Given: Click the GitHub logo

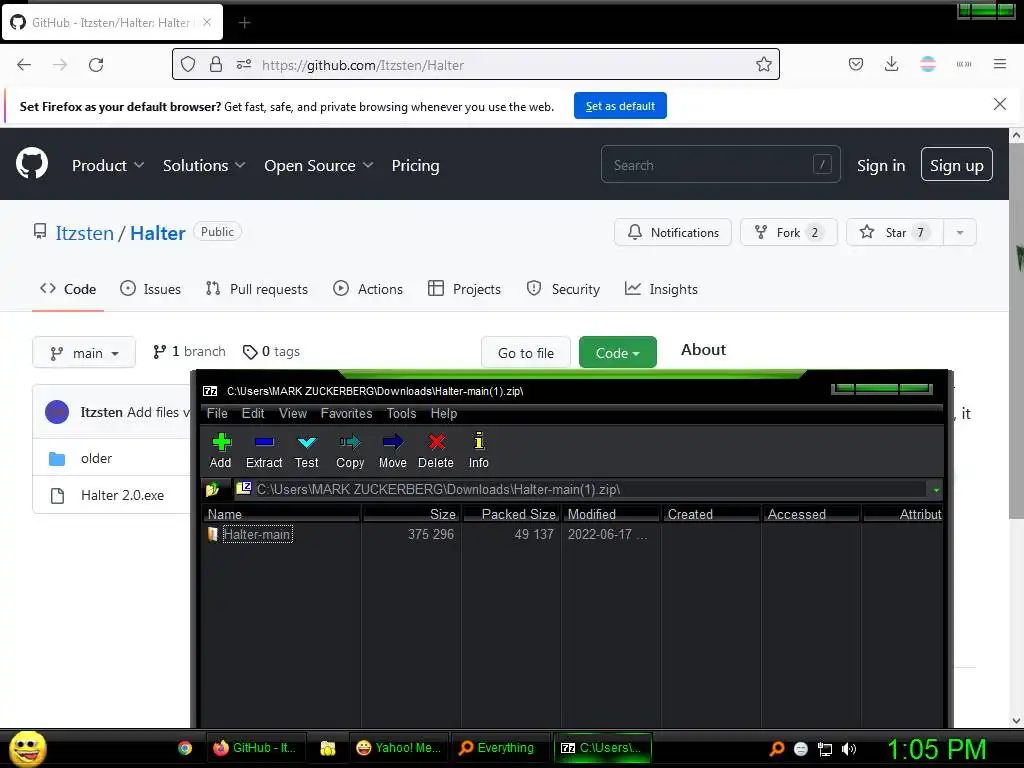Looking at the screenshot, I should pyautogui.click(x=32, y=164).
